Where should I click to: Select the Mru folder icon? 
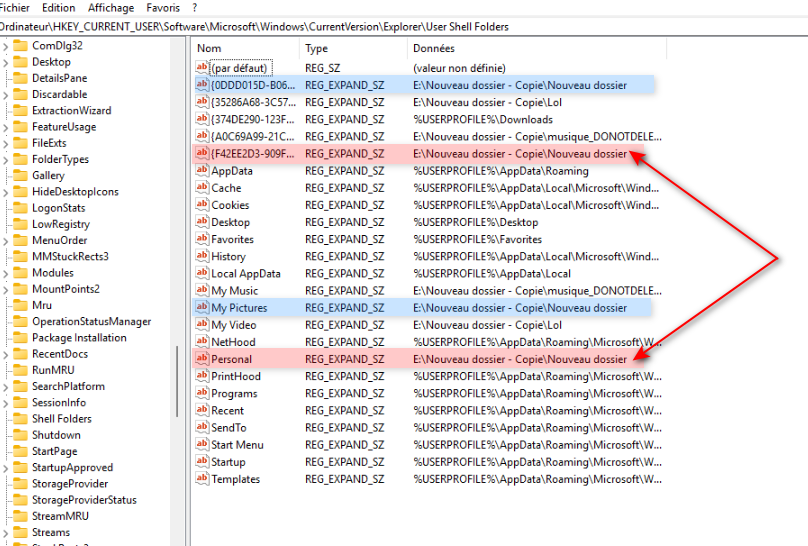pyautogui.click(x=20, y=305)
